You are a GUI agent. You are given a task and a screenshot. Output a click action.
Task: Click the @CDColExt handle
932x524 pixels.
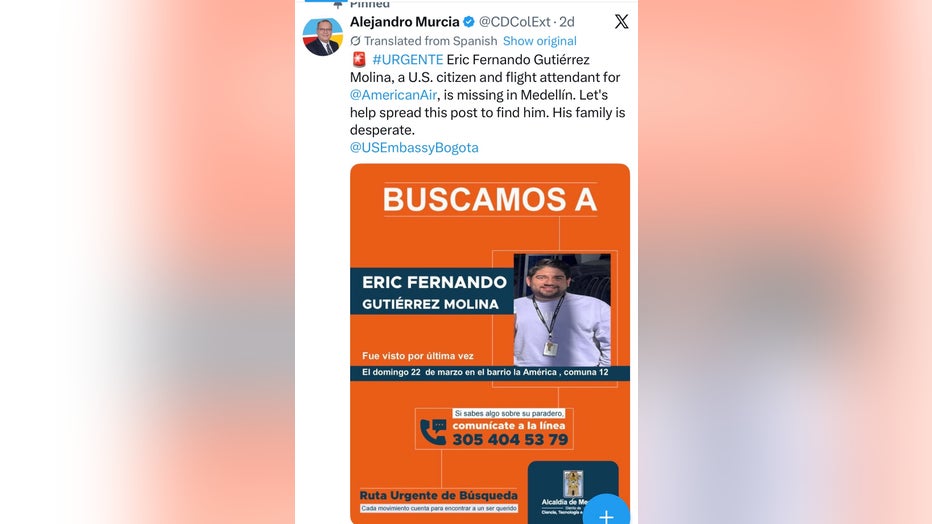tap(515, 22)
